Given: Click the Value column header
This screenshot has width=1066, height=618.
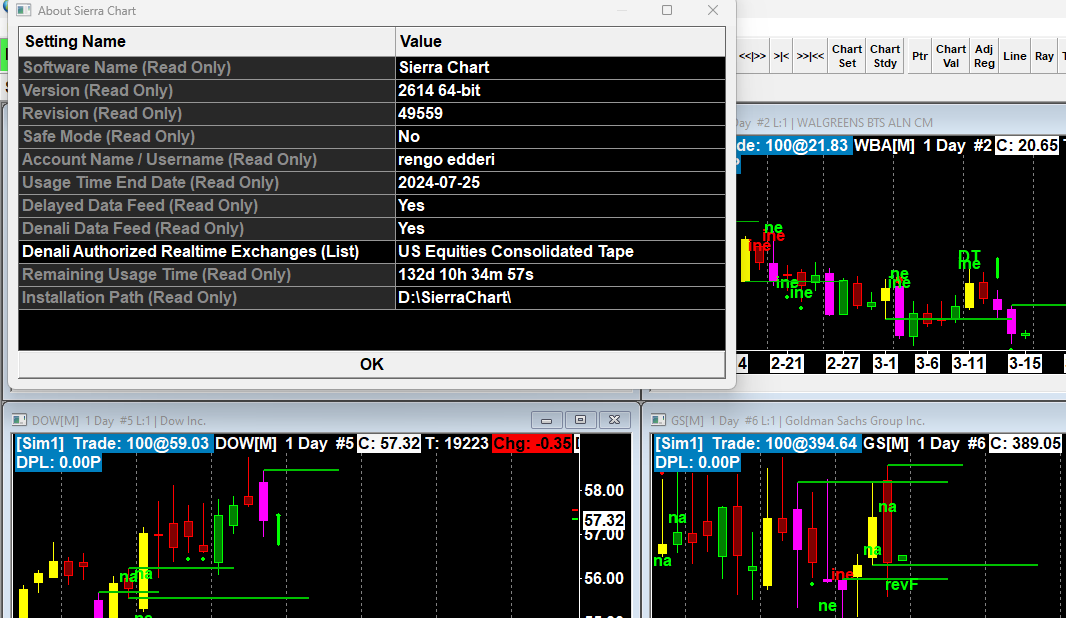Looking at the screenshot, I should pyautogui.click(x=560, y=41).
